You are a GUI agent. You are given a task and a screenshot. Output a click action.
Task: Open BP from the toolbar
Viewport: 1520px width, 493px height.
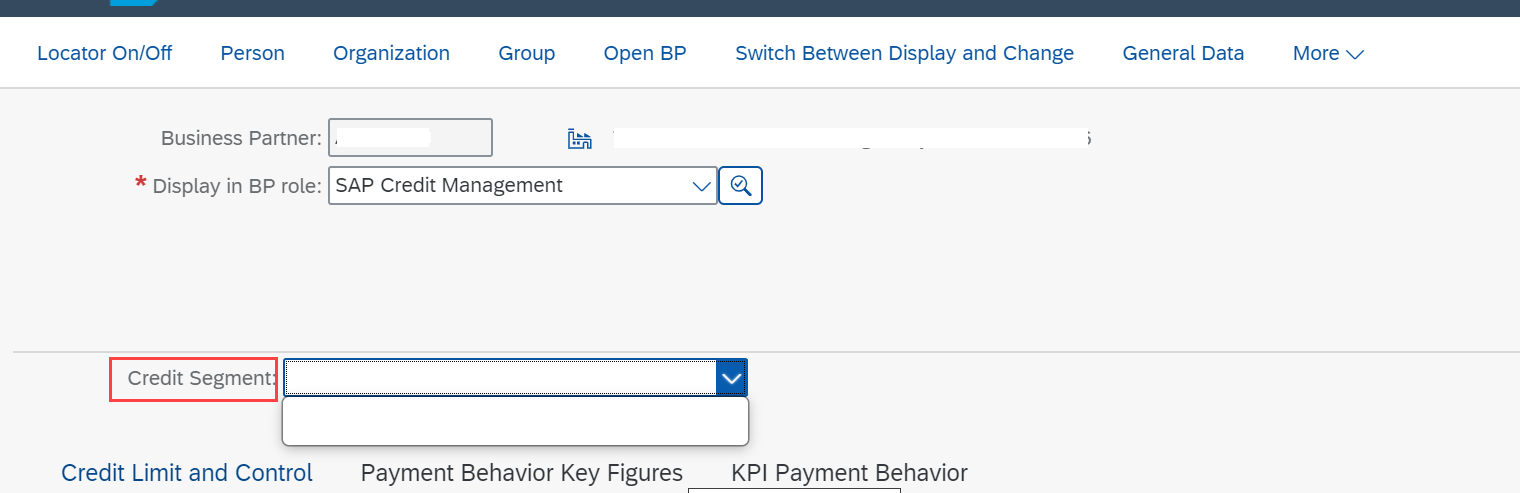click(x=645, y=53)
